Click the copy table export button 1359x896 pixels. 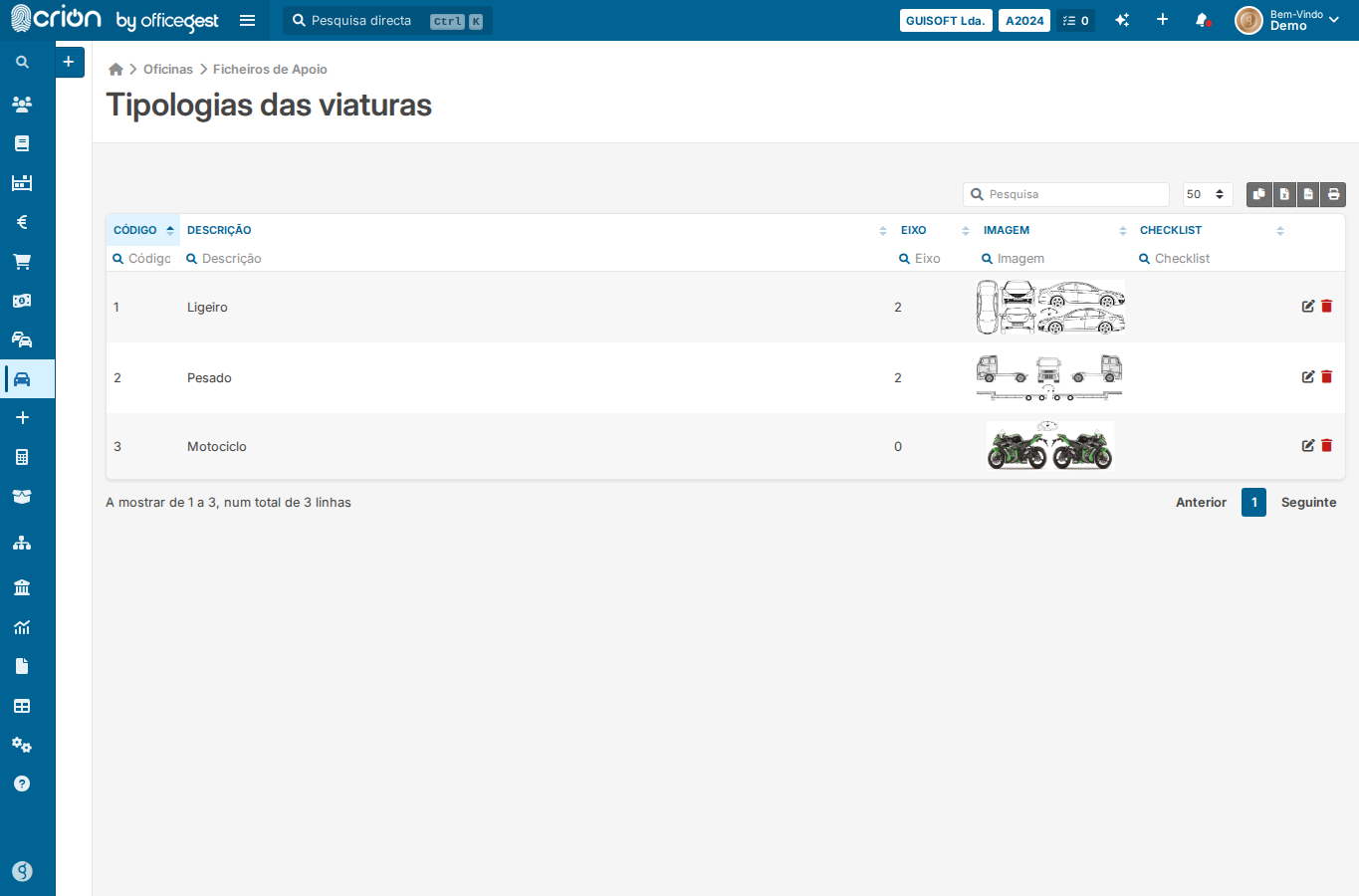click(x=1259, y=194)
